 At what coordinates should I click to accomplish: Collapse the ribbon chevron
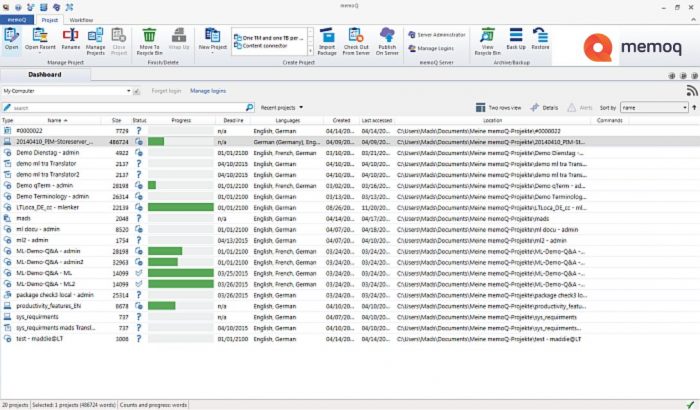[693, 20]
